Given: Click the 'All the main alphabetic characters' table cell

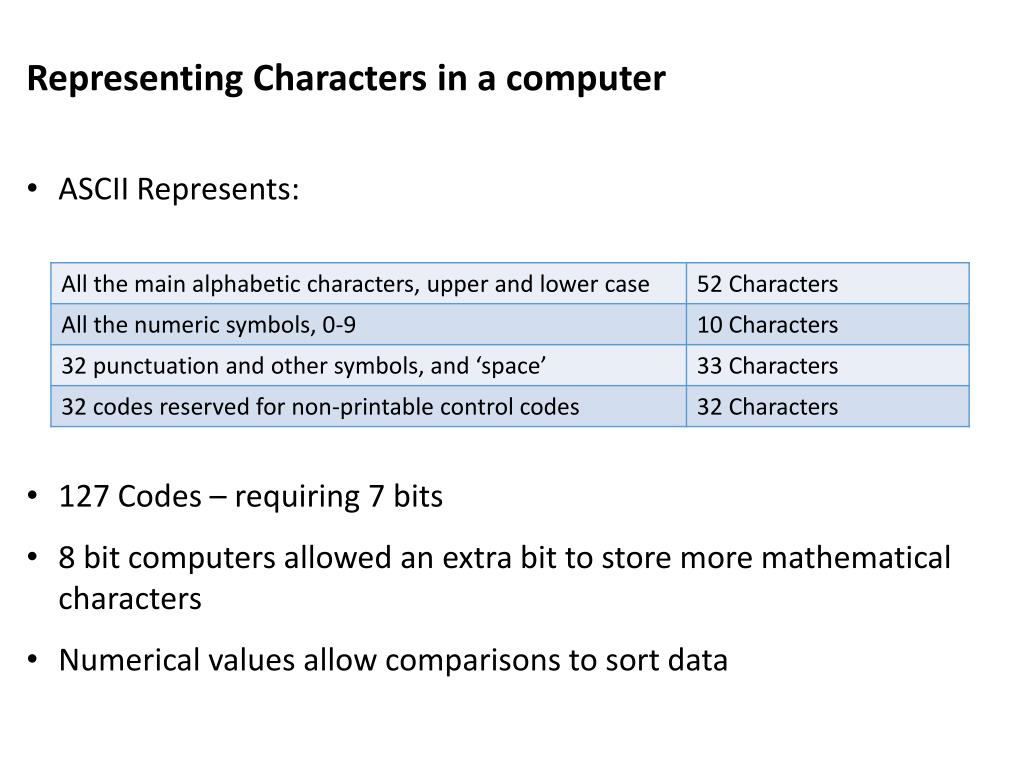Looking at the screenshot, I should pos(368,283).
